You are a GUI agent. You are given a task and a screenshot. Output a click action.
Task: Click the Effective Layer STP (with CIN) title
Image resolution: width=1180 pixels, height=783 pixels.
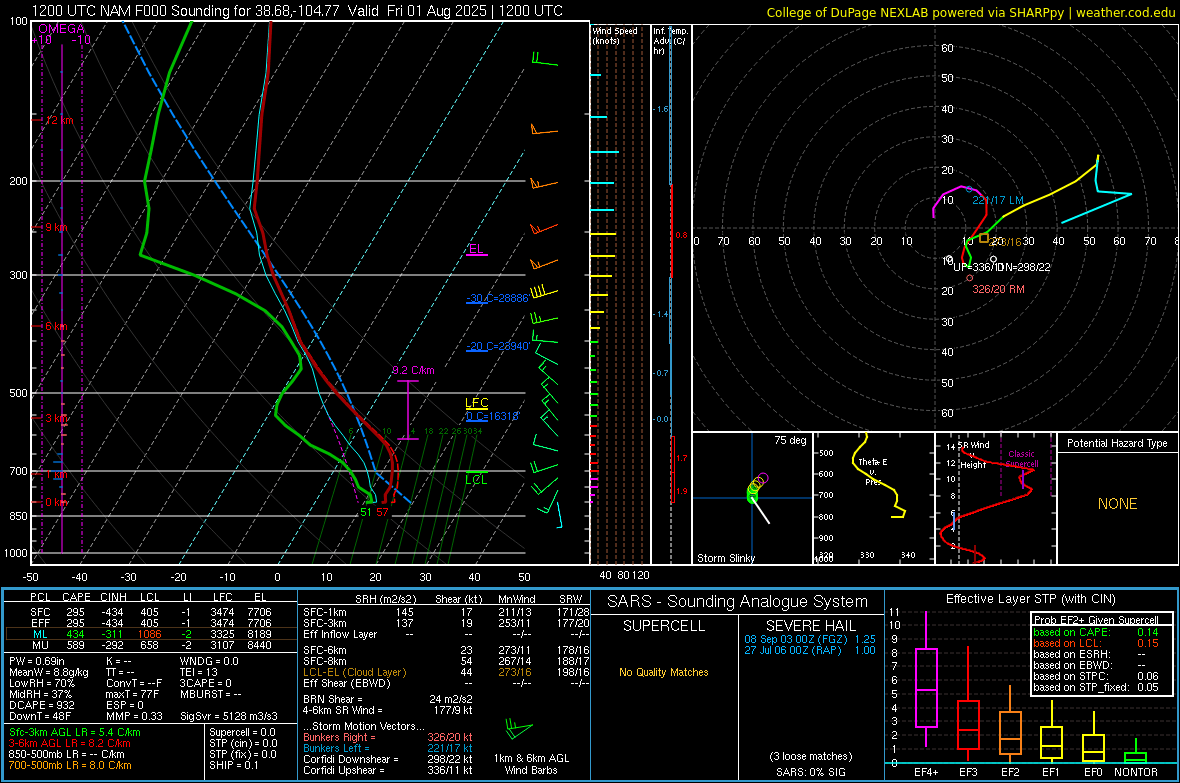coord(1030,599)
